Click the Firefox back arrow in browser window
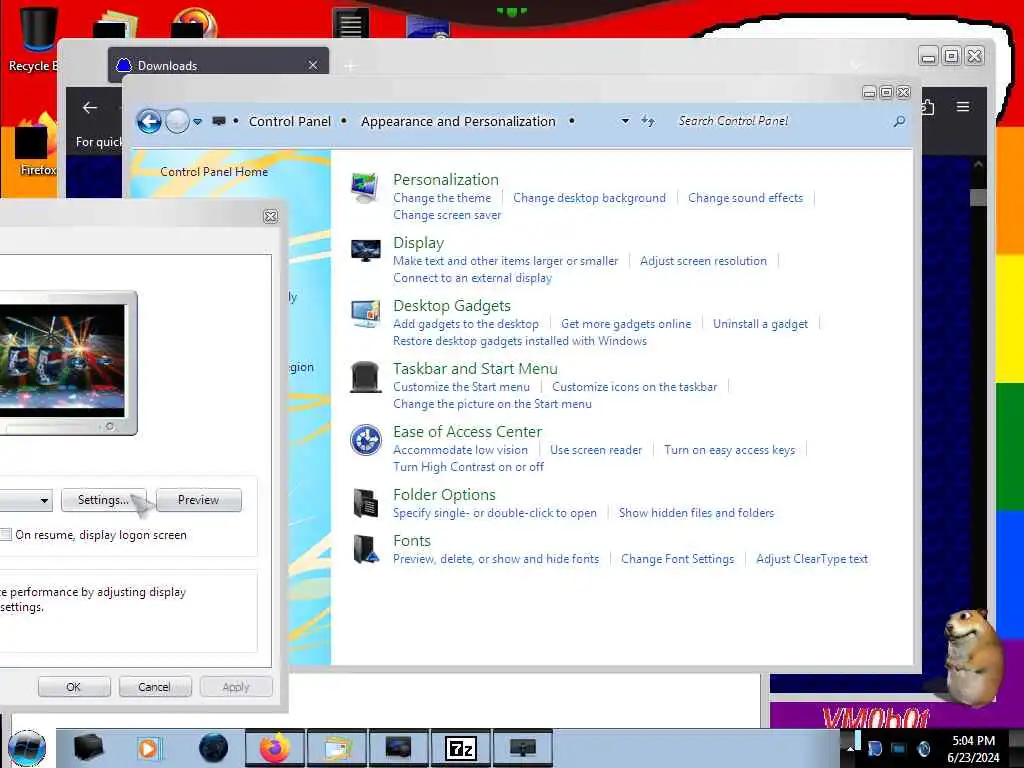The height and width of the screenshot is (768, 1024). 90,108
